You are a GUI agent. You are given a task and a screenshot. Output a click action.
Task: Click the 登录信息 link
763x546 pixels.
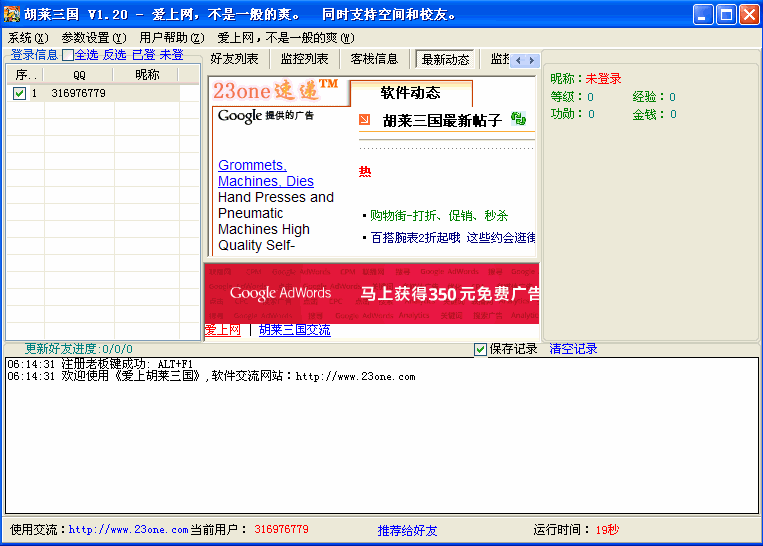point(34,55)
